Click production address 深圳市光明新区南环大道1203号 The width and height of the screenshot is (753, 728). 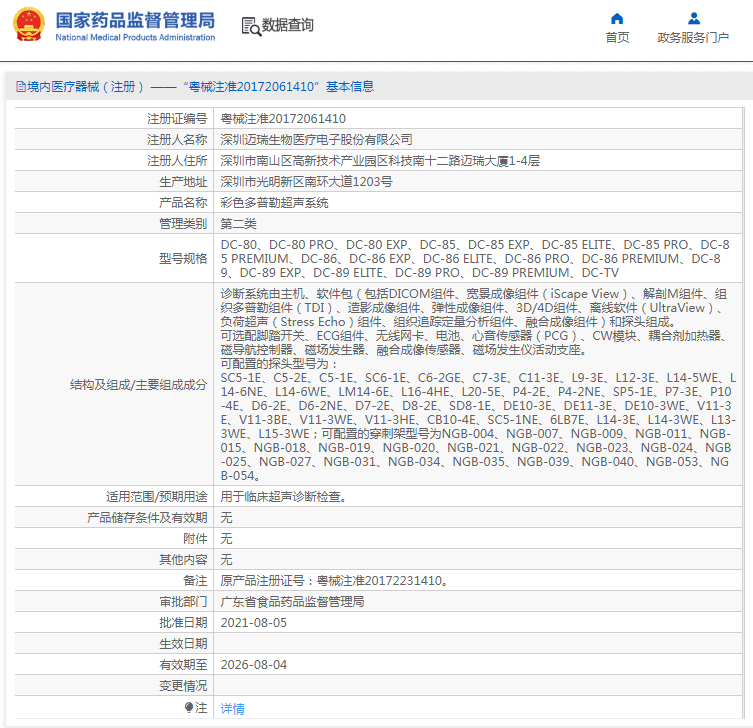(x=306, y=182)
